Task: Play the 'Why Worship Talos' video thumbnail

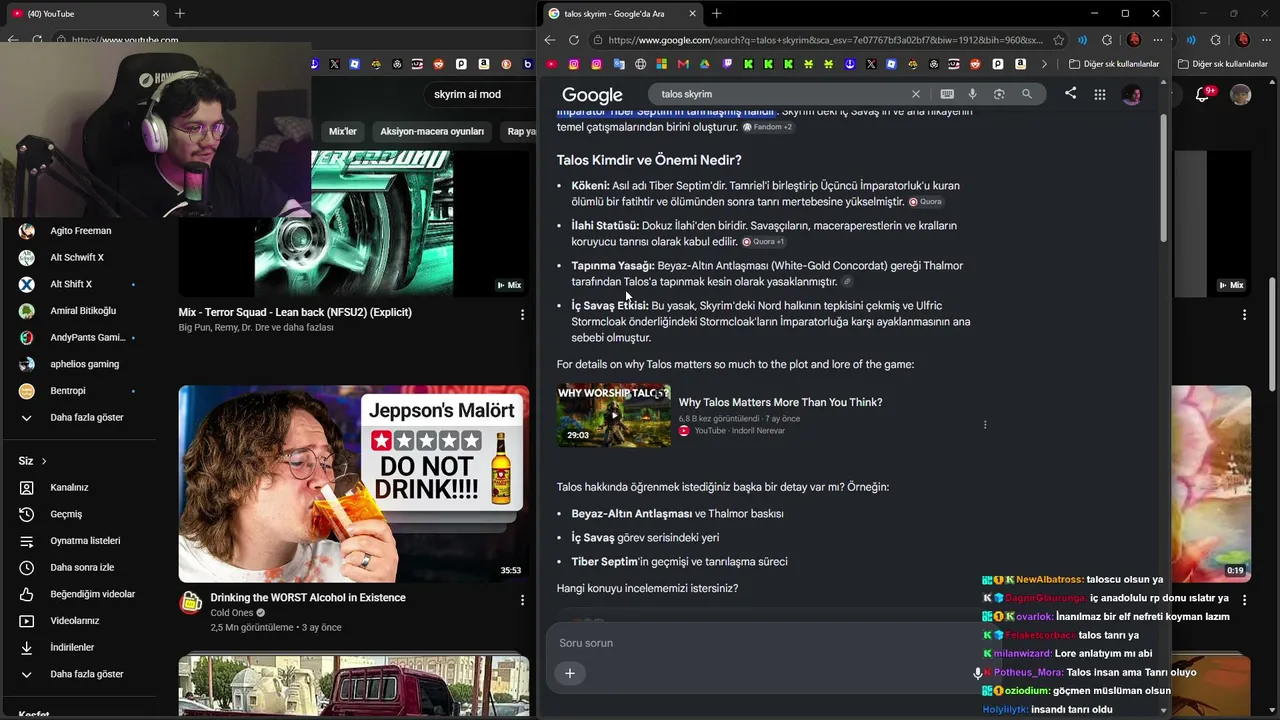Action: [x=614, y=415]
